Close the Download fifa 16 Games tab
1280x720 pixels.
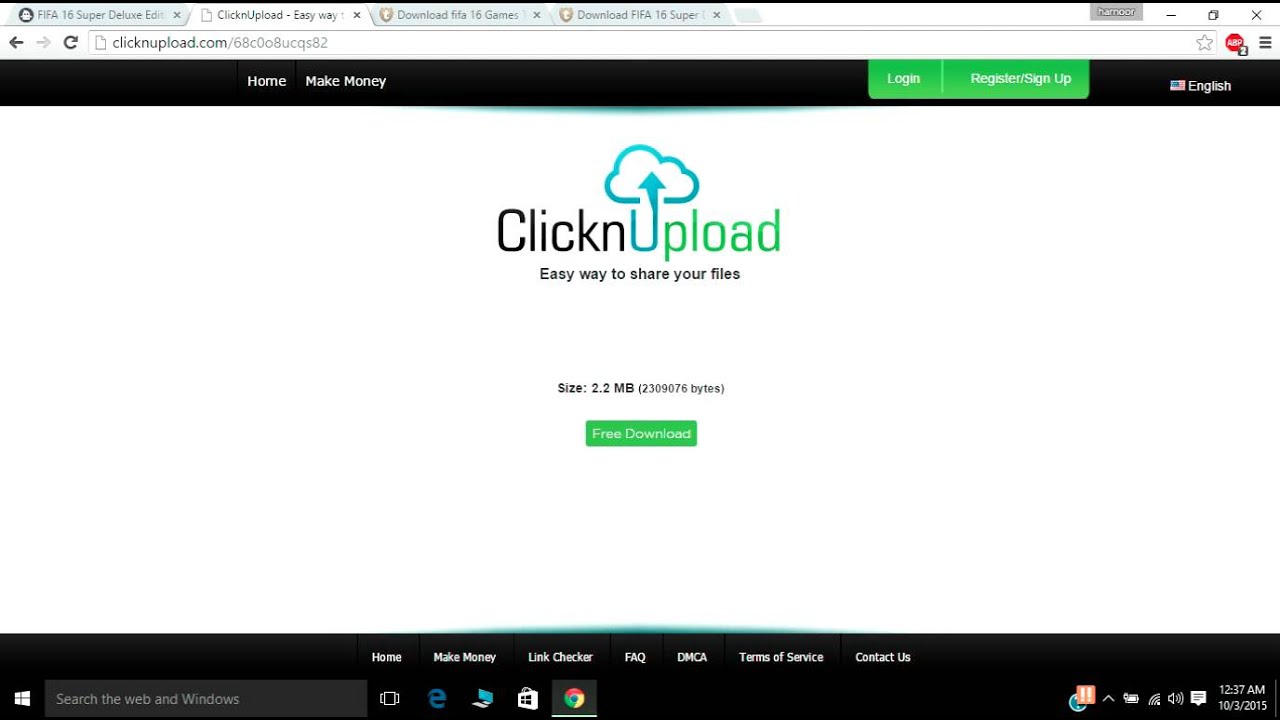(537, 15)
